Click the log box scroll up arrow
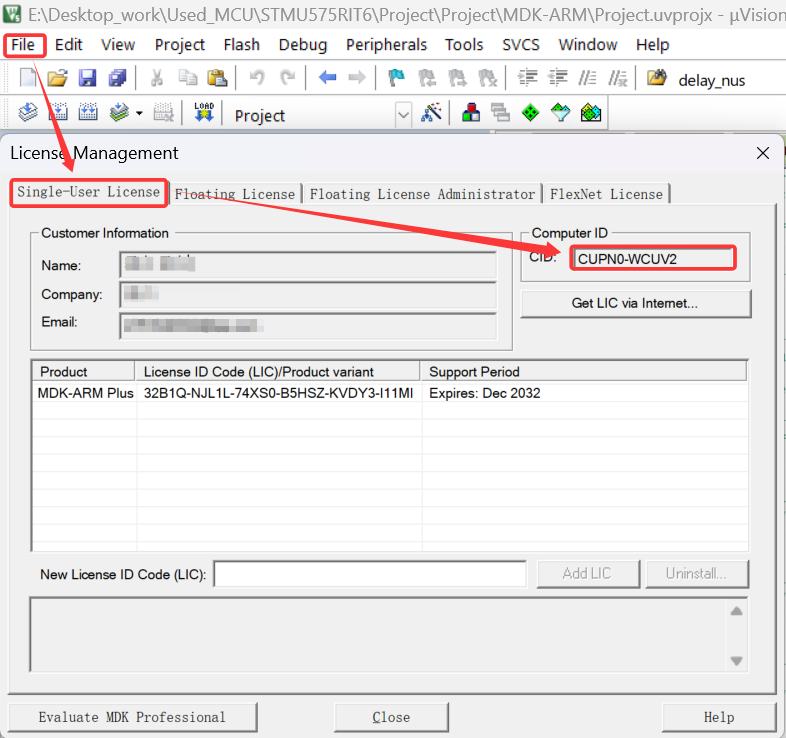 tap(736, 611)
